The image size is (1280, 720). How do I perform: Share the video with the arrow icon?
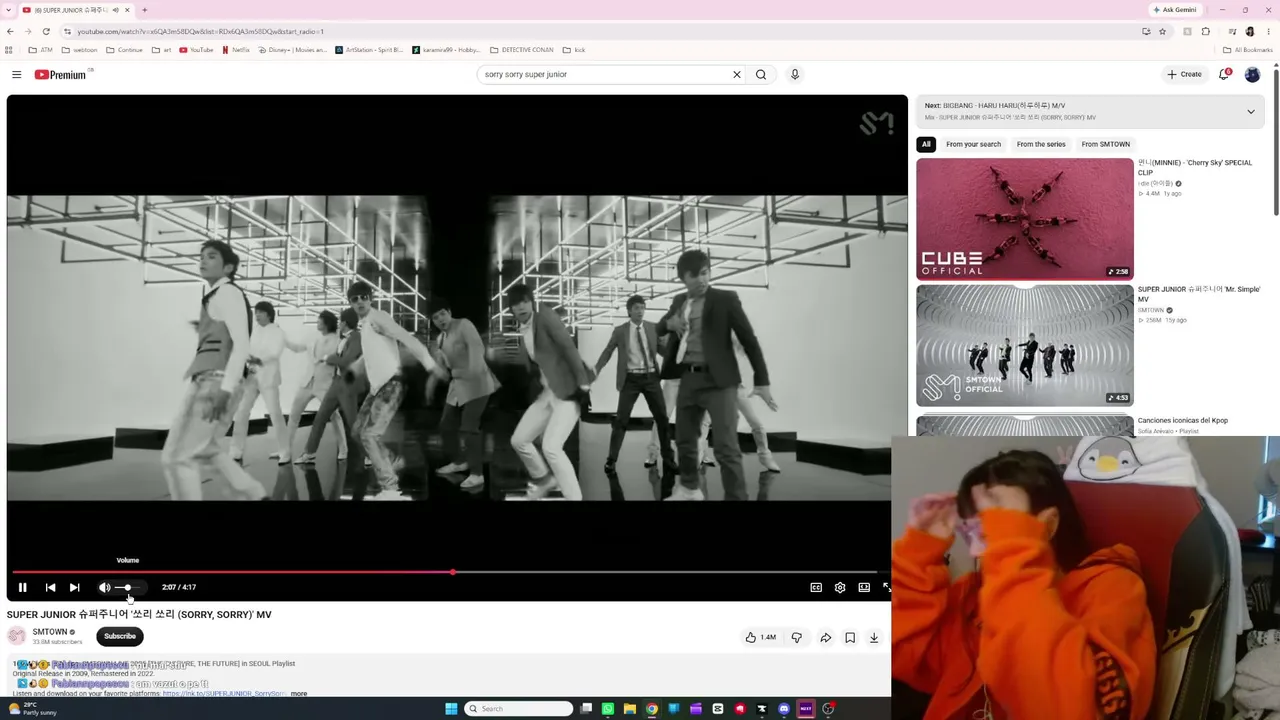point(826,637)
